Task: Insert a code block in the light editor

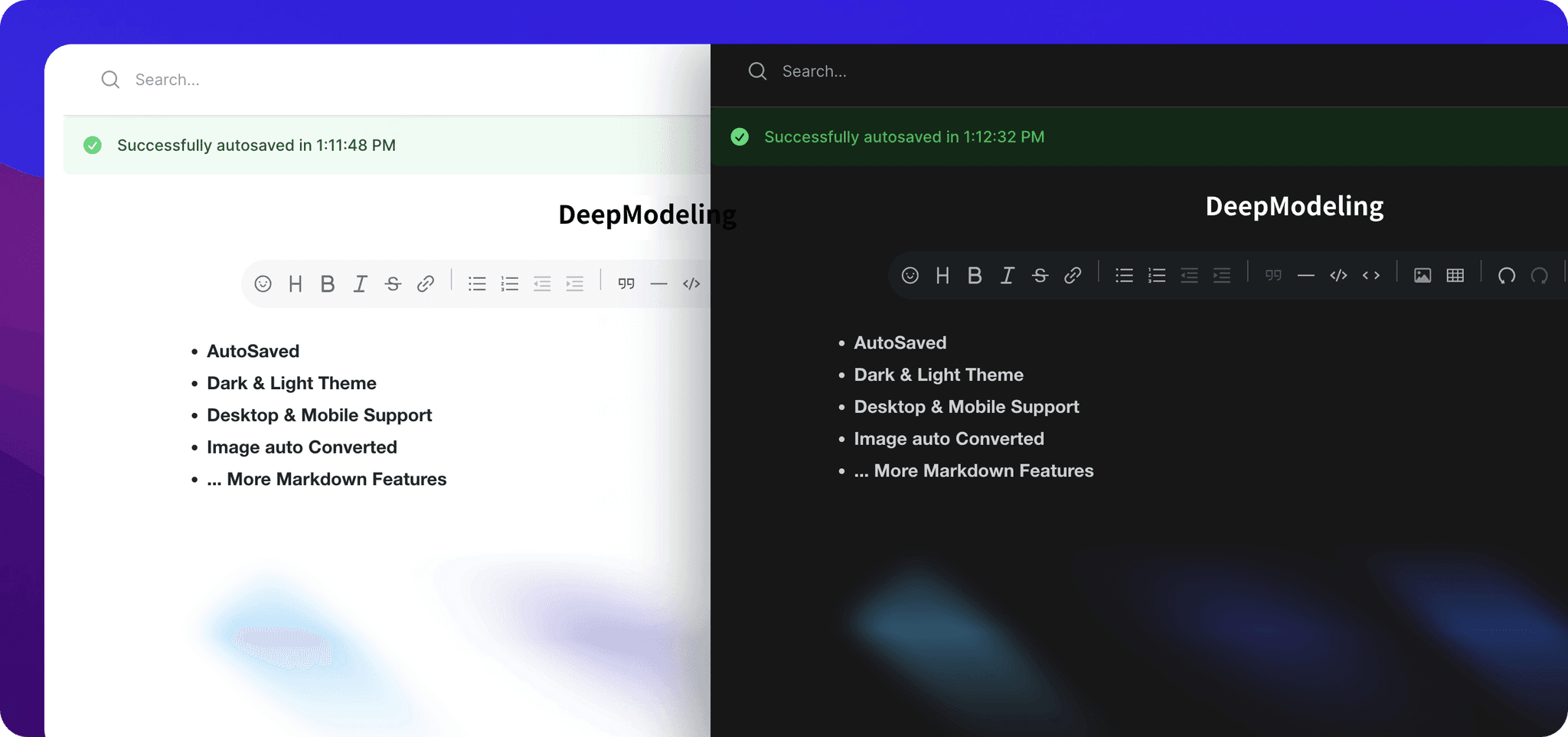Action: pos(691,283)
